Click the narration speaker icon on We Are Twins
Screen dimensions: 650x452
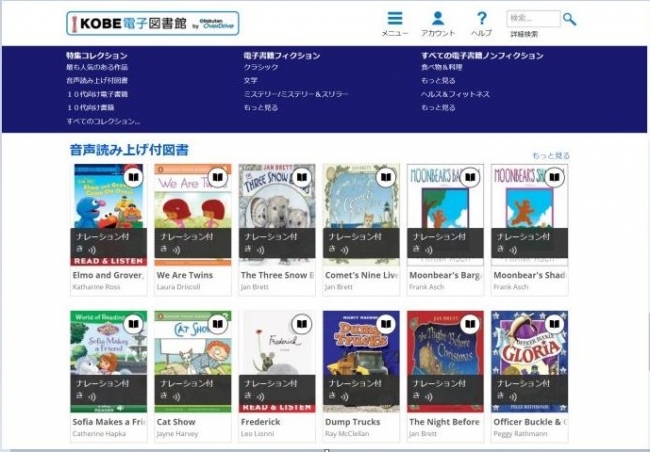(176, 250)
